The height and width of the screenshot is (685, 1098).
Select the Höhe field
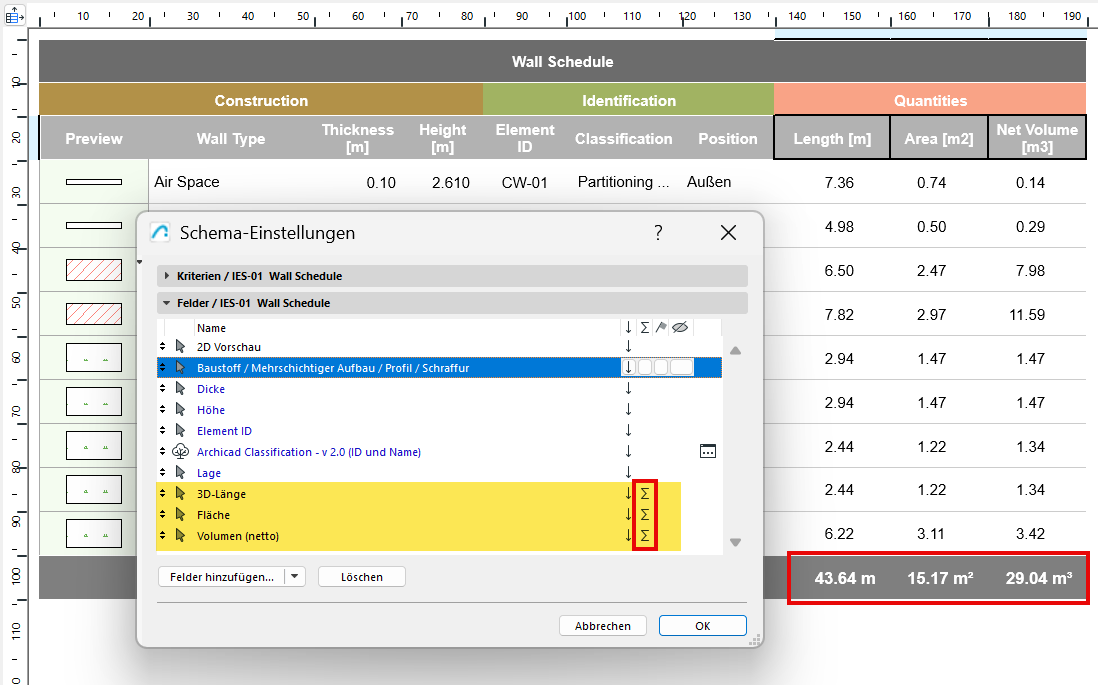(x=211, y=410)
